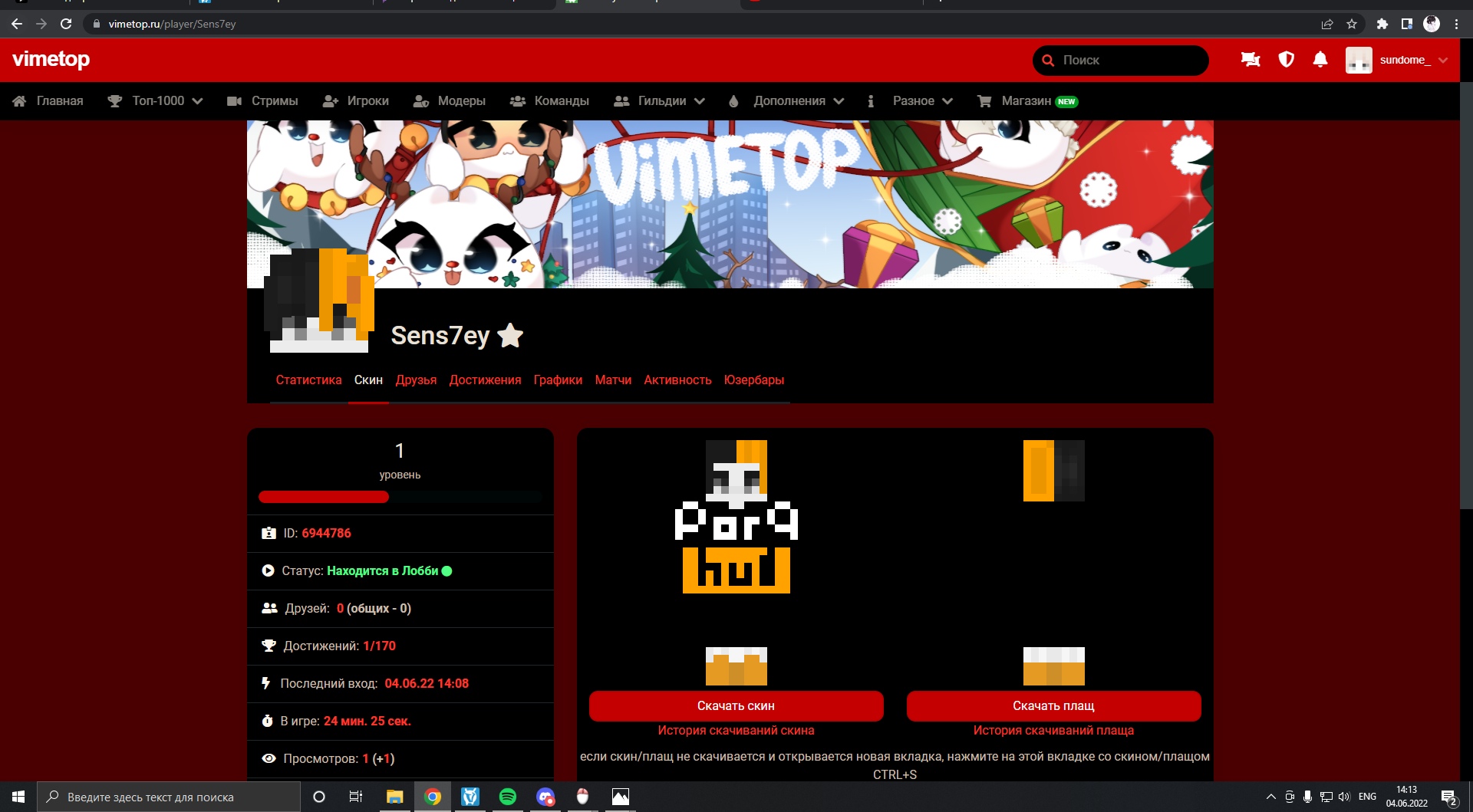Open the sundome_ user account dropdown
Viewport: 1473px width, 812px height.
[1397, 60]
